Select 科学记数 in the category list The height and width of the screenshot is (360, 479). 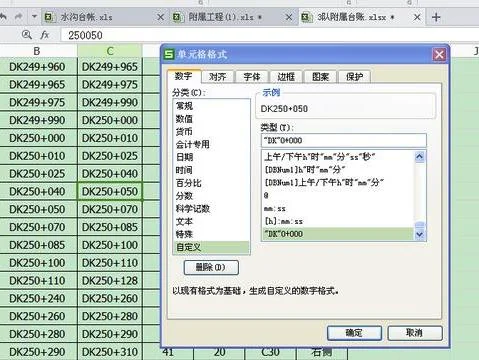(211, 209)
